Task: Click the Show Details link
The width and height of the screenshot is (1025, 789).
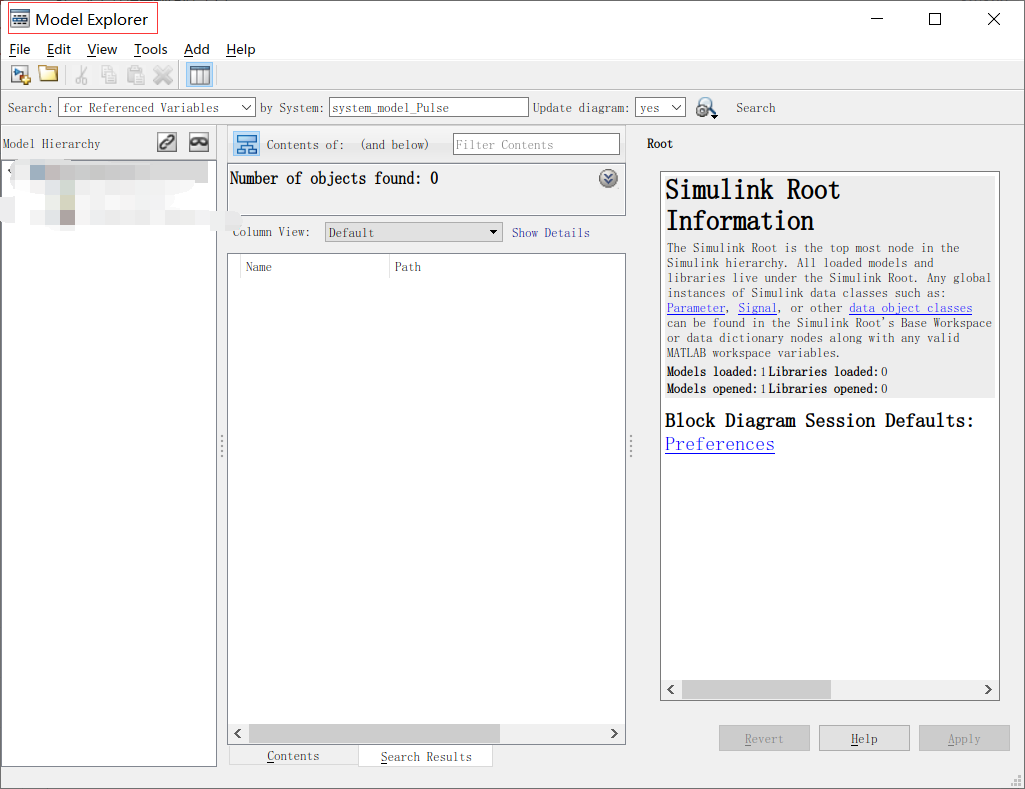Action: point(550,233)
